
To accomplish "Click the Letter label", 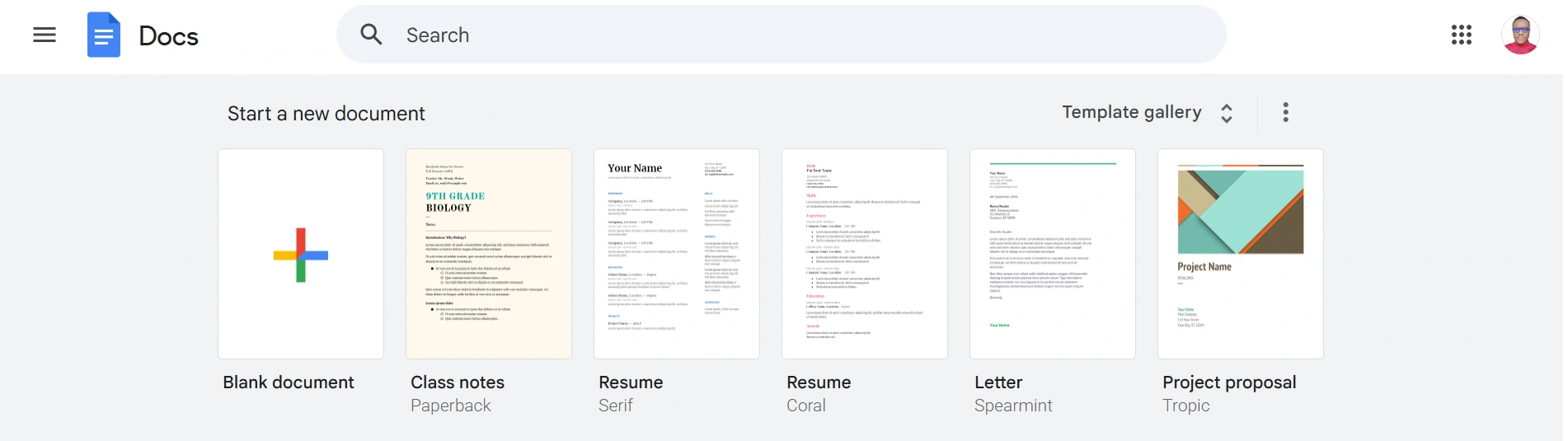I will (998, 382).
